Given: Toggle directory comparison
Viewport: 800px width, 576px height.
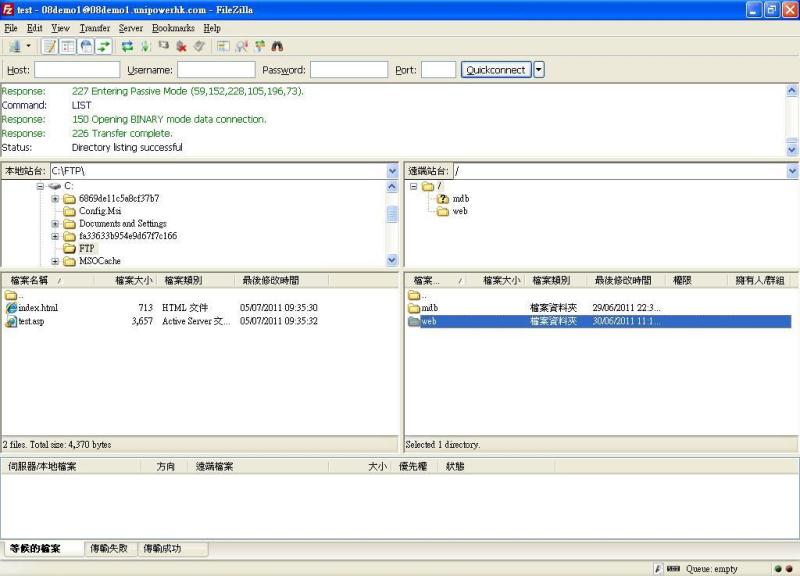Looking at the screenshot, I should (x=241, y=47).
